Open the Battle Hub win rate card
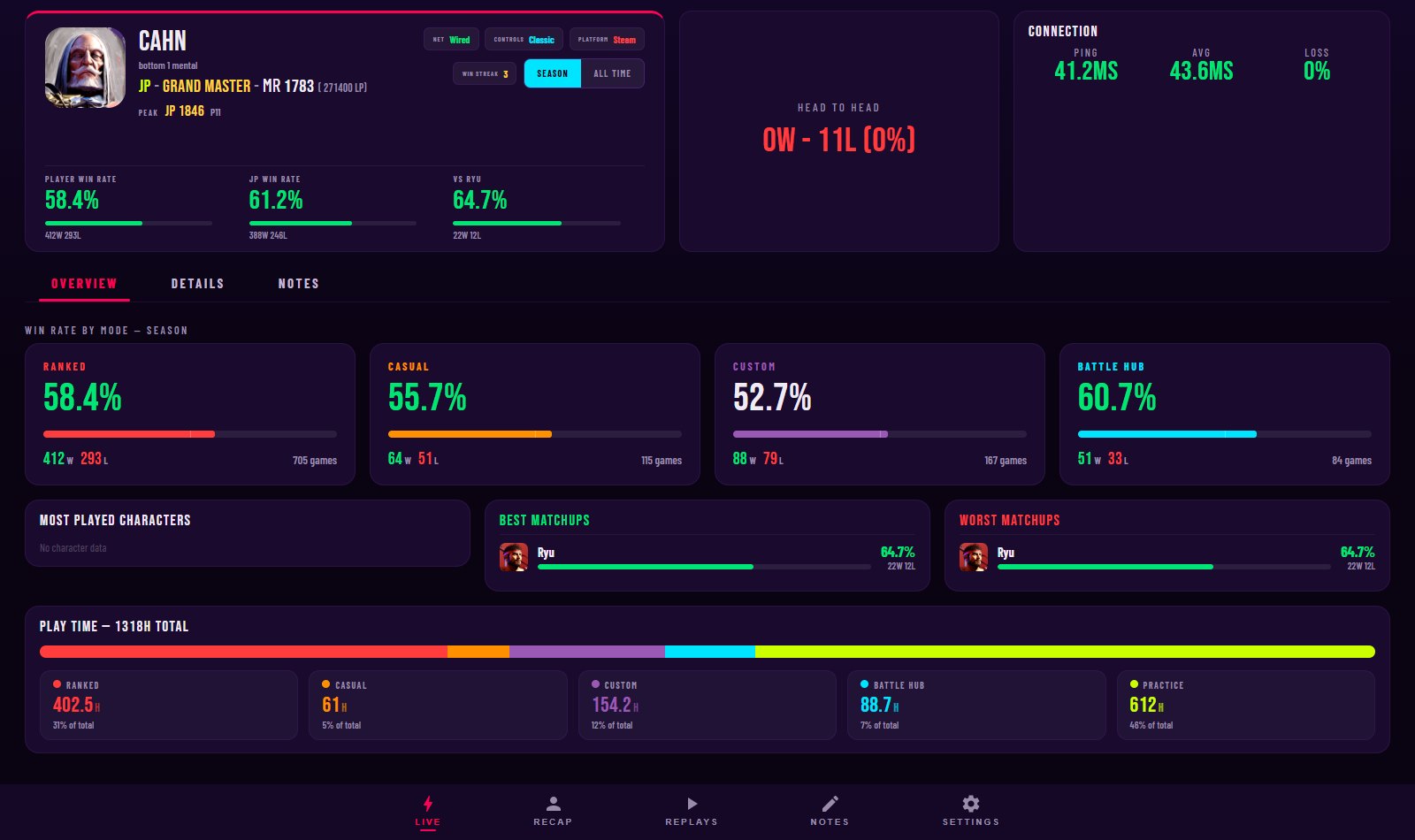Viewport: 1415px width, 840px height. click(x=1225, y=414)
